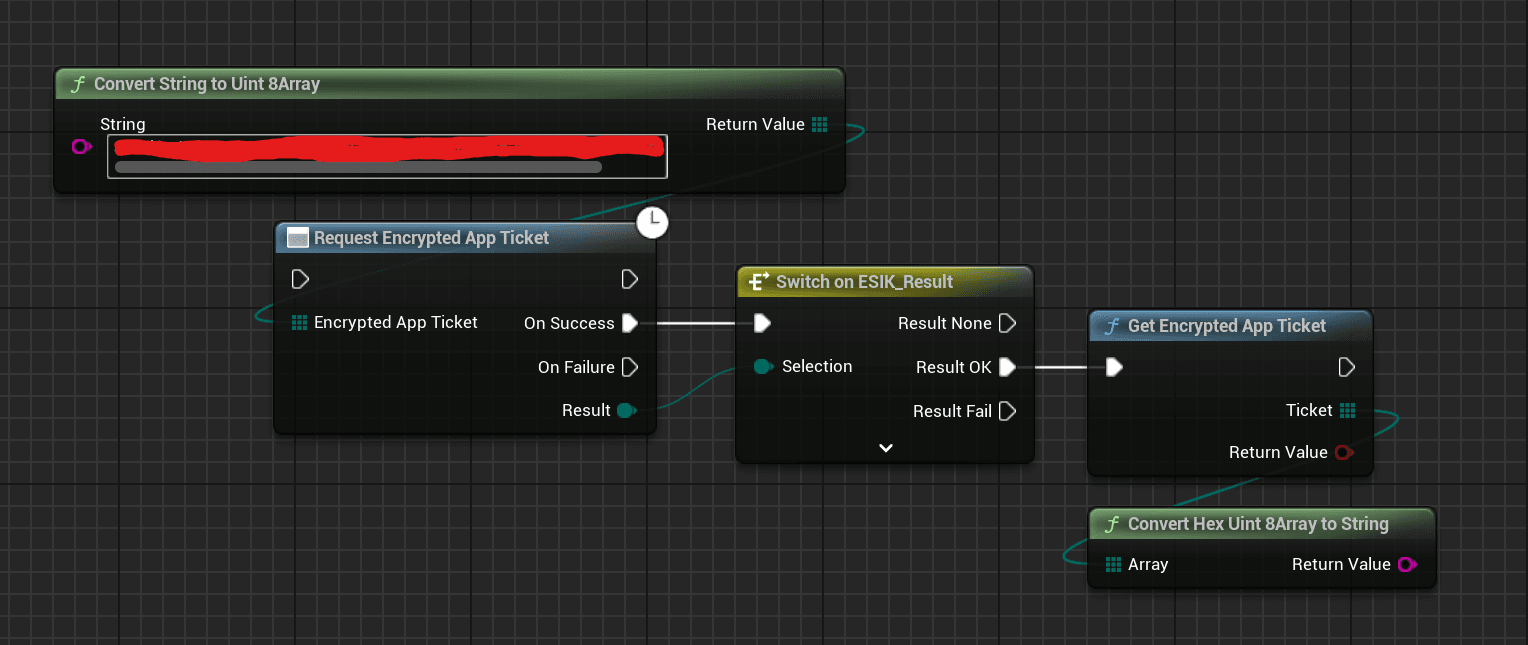The width and height of the screenshot is (1528, 645).
Task: Expand hidden pins chevron on Switch on ESIK_Result
Action: tap(884, 447)
